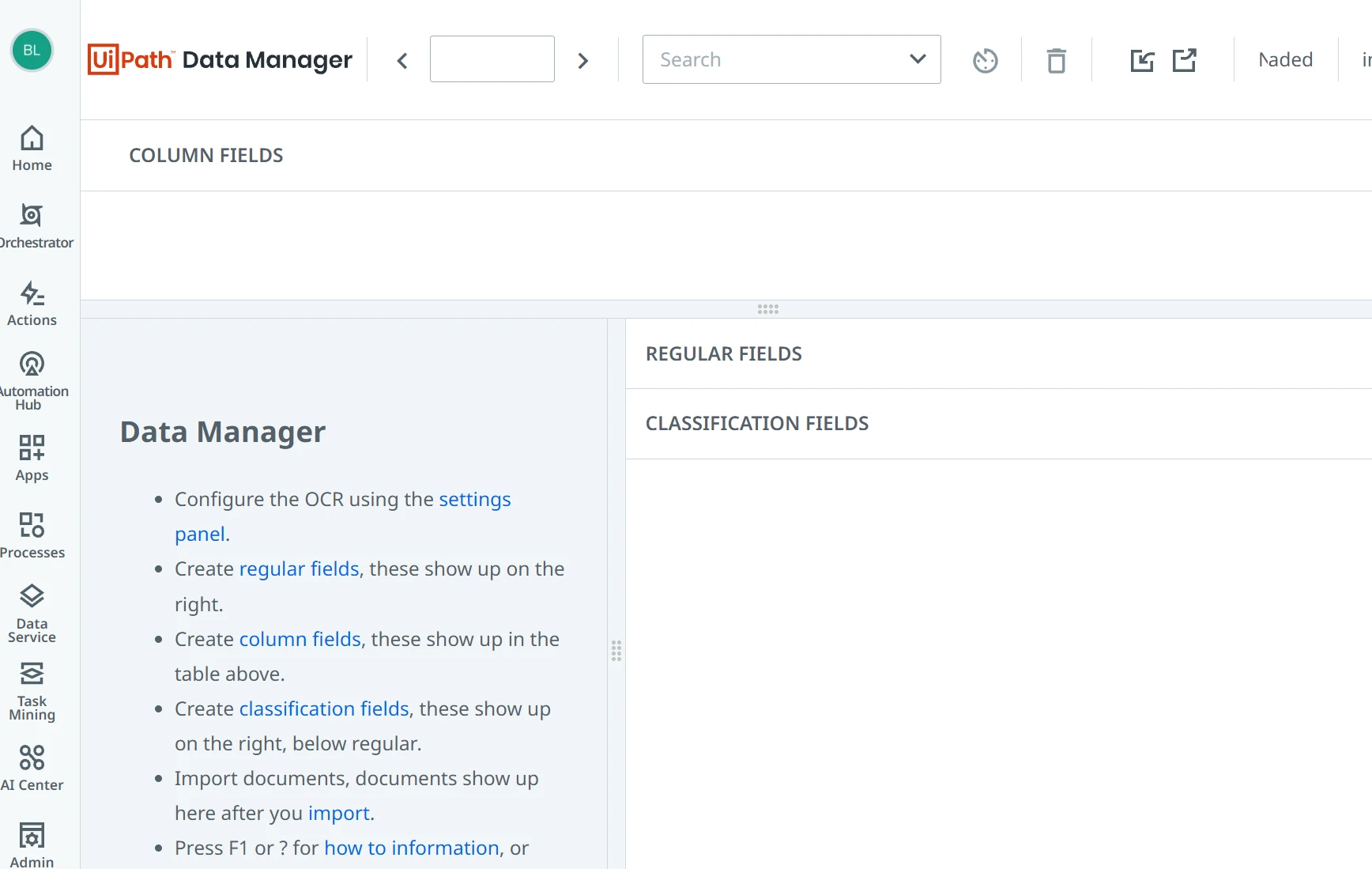Open Automation Hub from sidebar

click(x=32, y=381)
